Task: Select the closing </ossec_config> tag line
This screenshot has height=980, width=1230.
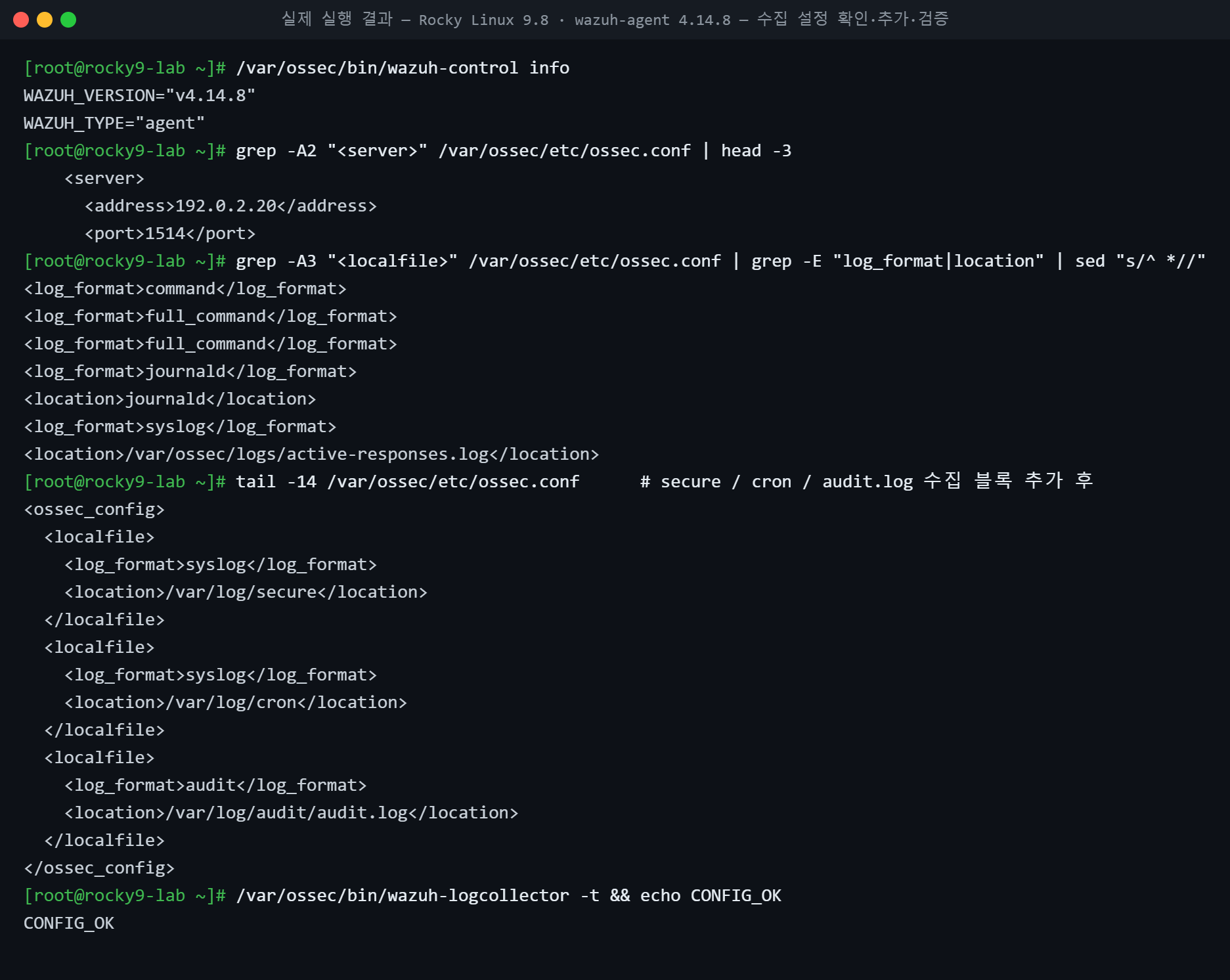Action: [99, 868]
